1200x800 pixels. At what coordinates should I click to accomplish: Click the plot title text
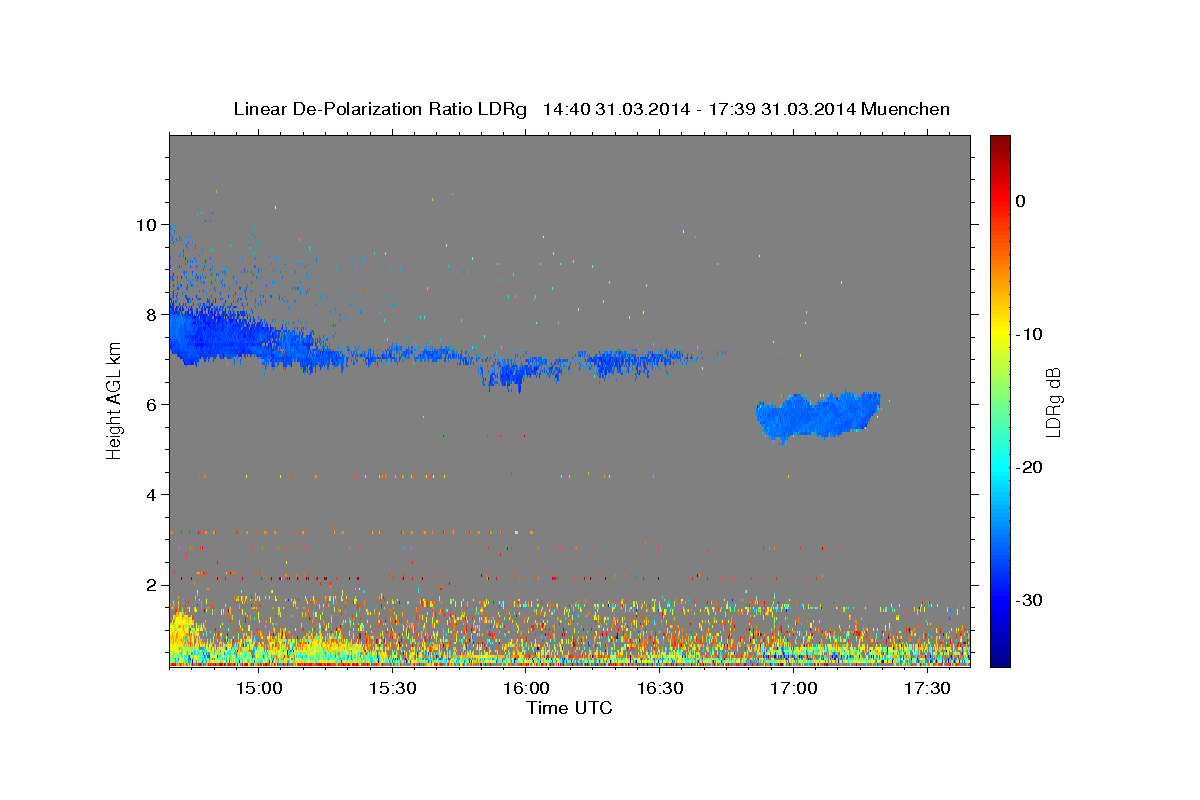pos(591,109)
